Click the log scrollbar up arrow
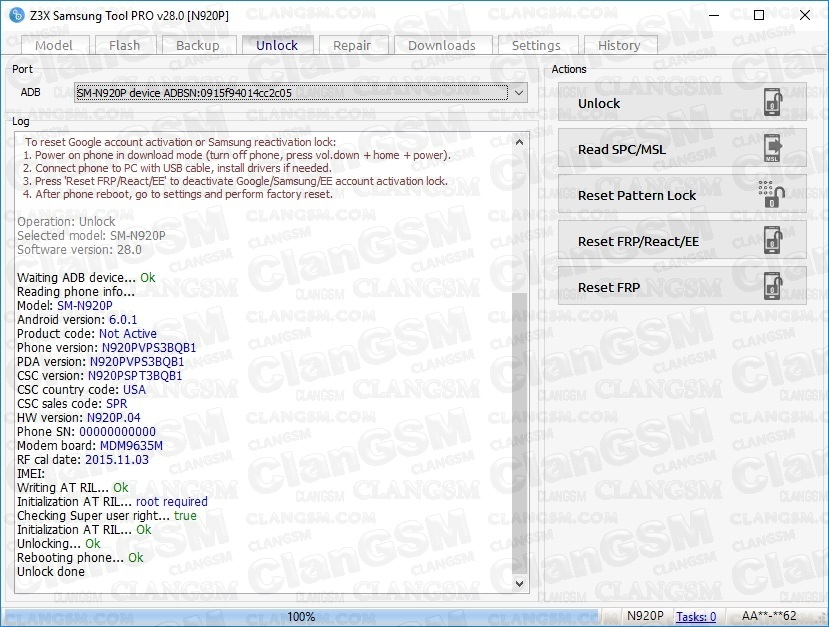Image resolution: width=829 pixels, height=627 pixels. coord(520,142)
